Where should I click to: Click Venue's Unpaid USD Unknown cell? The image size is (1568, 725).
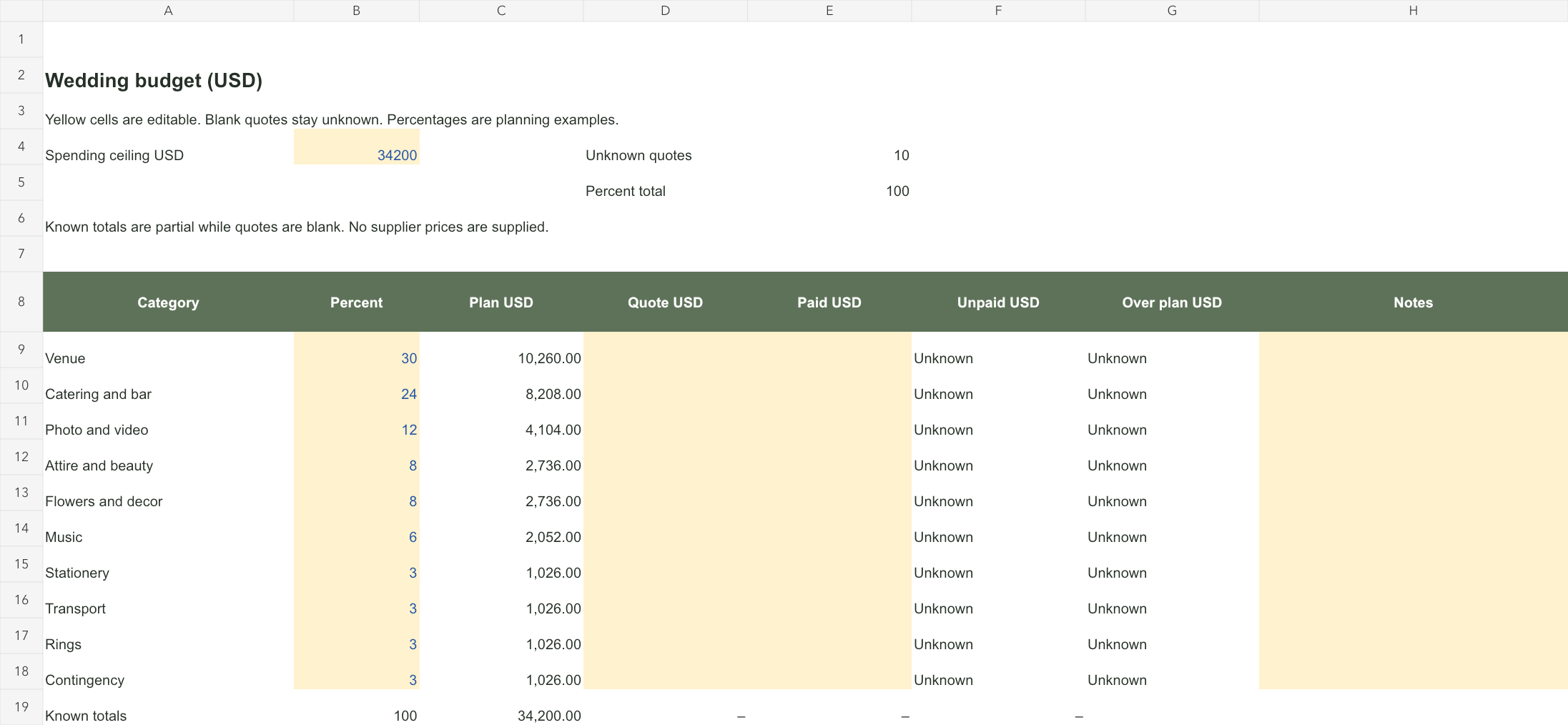click(x=998, y=350)
